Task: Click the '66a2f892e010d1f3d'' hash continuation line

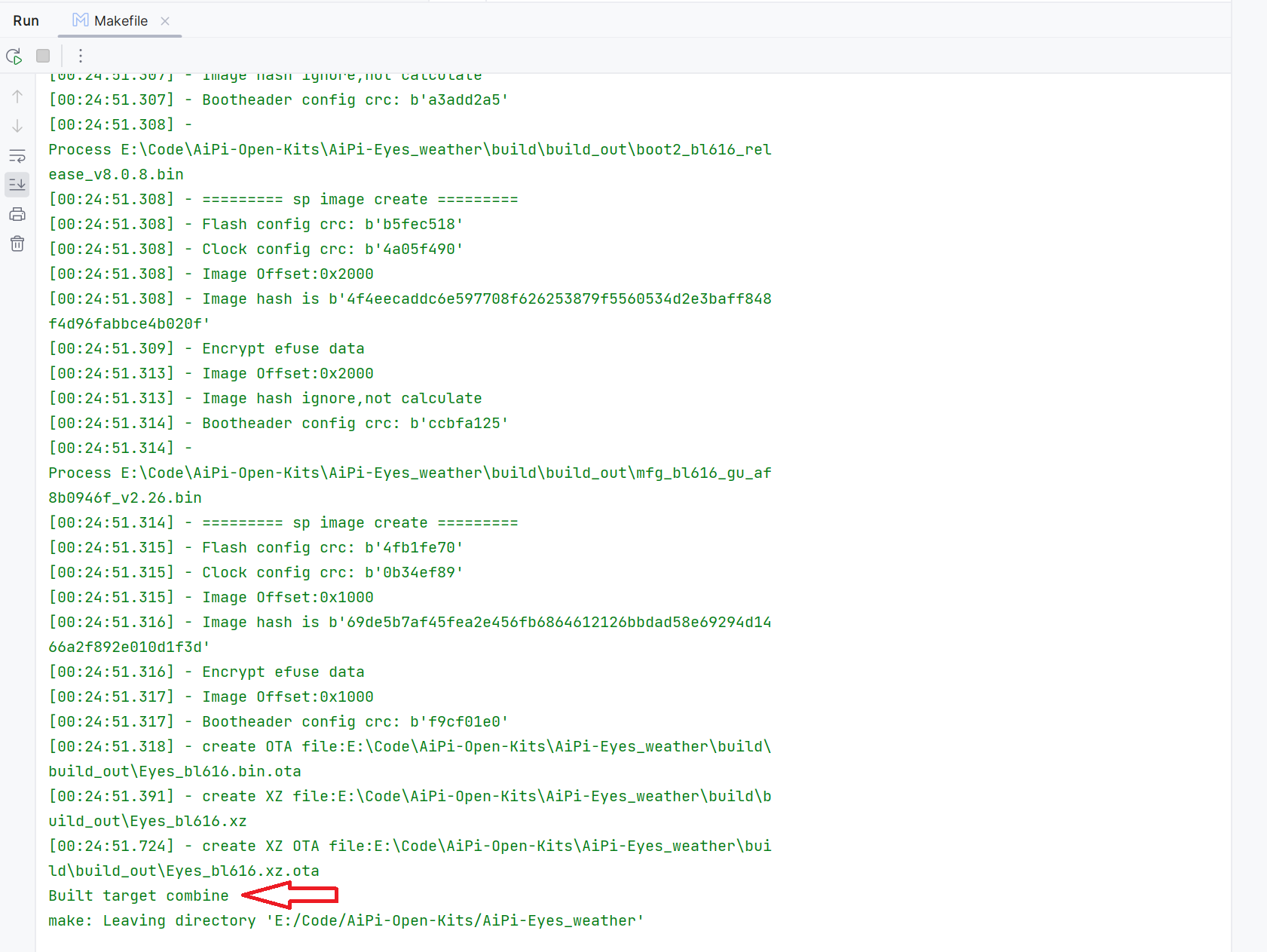Action: [x=130, y=647]
